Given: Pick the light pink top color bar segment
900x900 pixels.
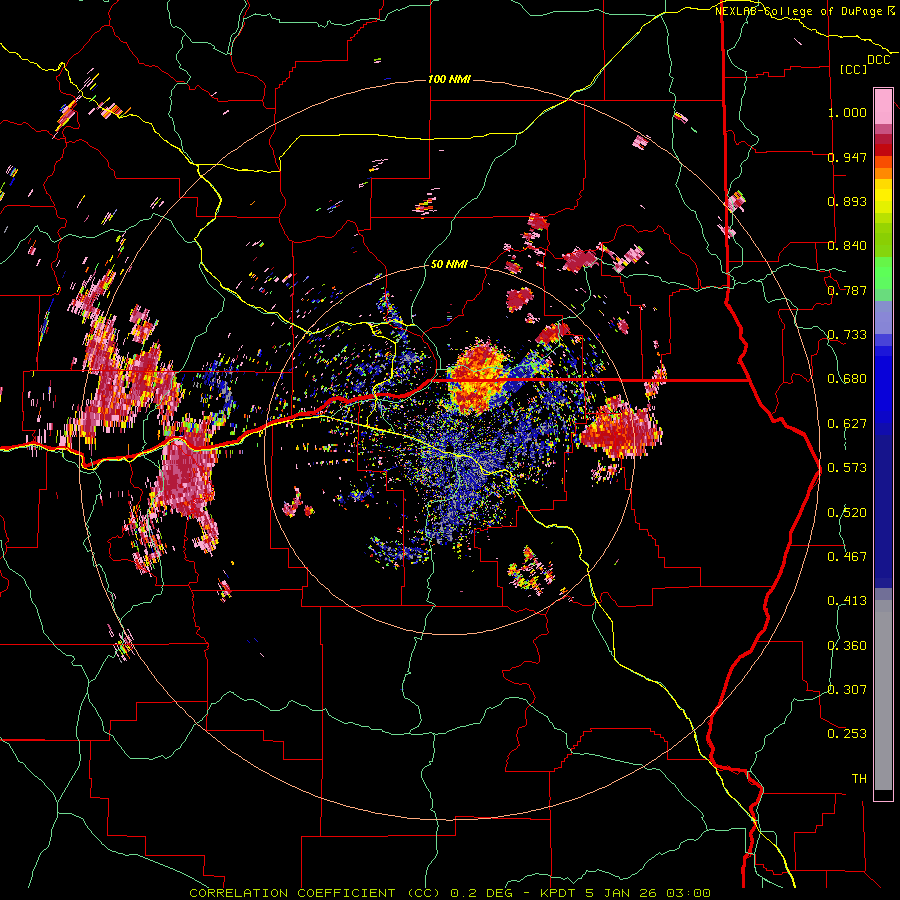Looking at the screenshot, I should coord(883,106).
